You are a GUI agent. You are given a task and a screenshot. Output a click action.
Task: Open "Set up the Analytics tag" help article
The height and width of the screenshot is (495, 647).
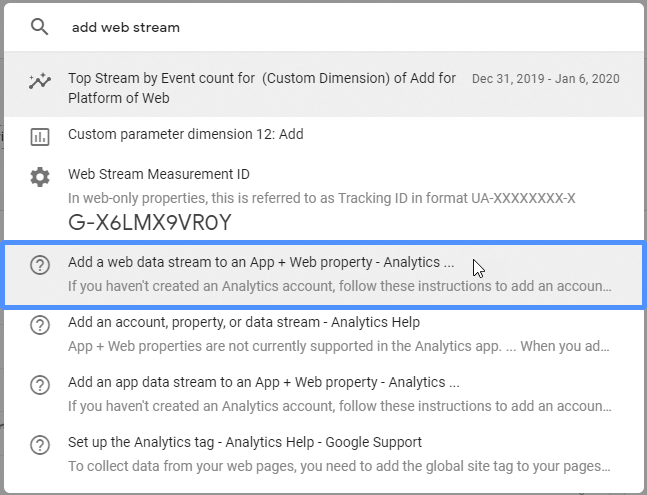click(324, 455)
